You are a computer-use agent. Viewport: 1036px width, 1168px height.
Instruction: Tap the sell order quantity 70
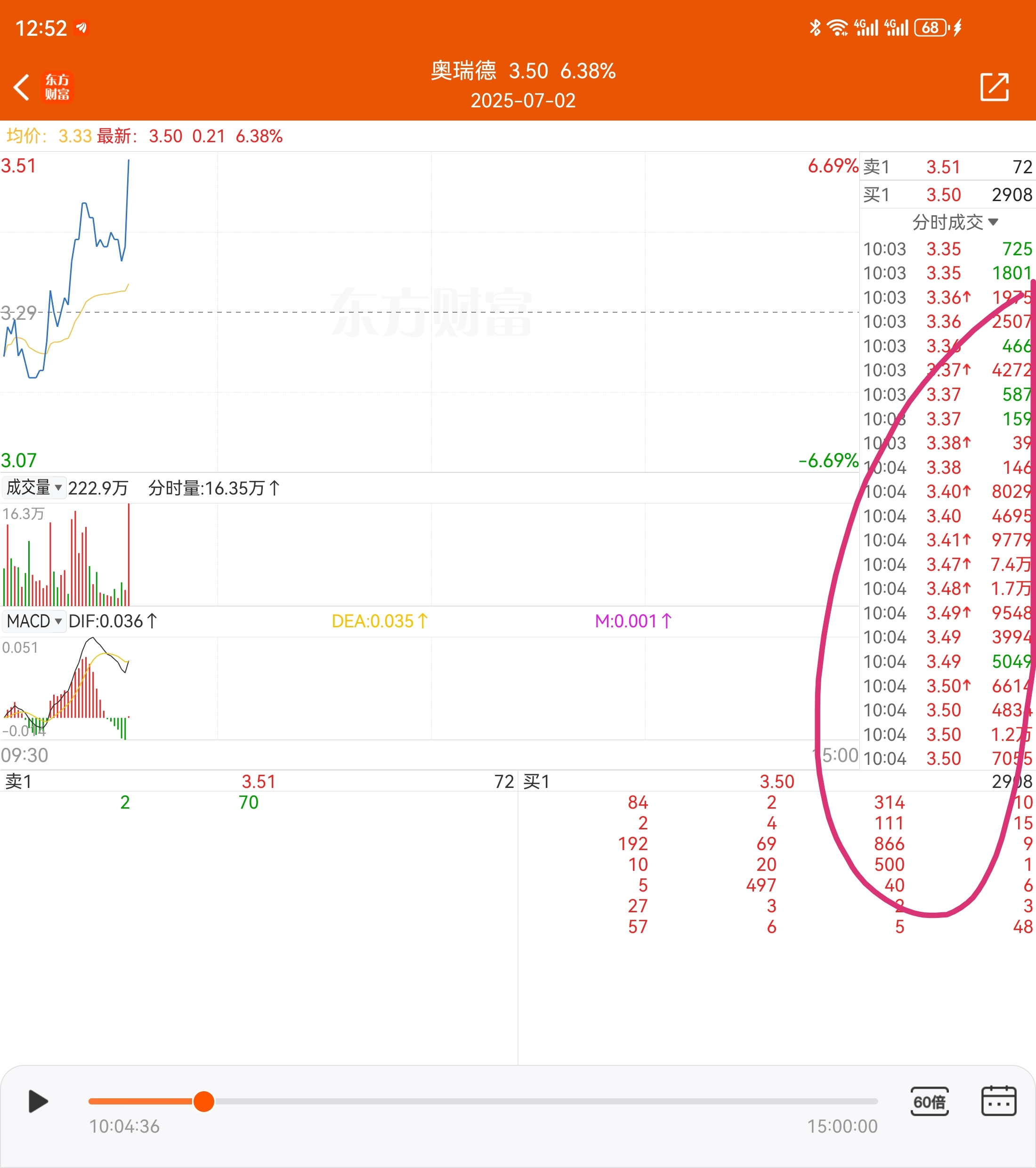(249, 802)
